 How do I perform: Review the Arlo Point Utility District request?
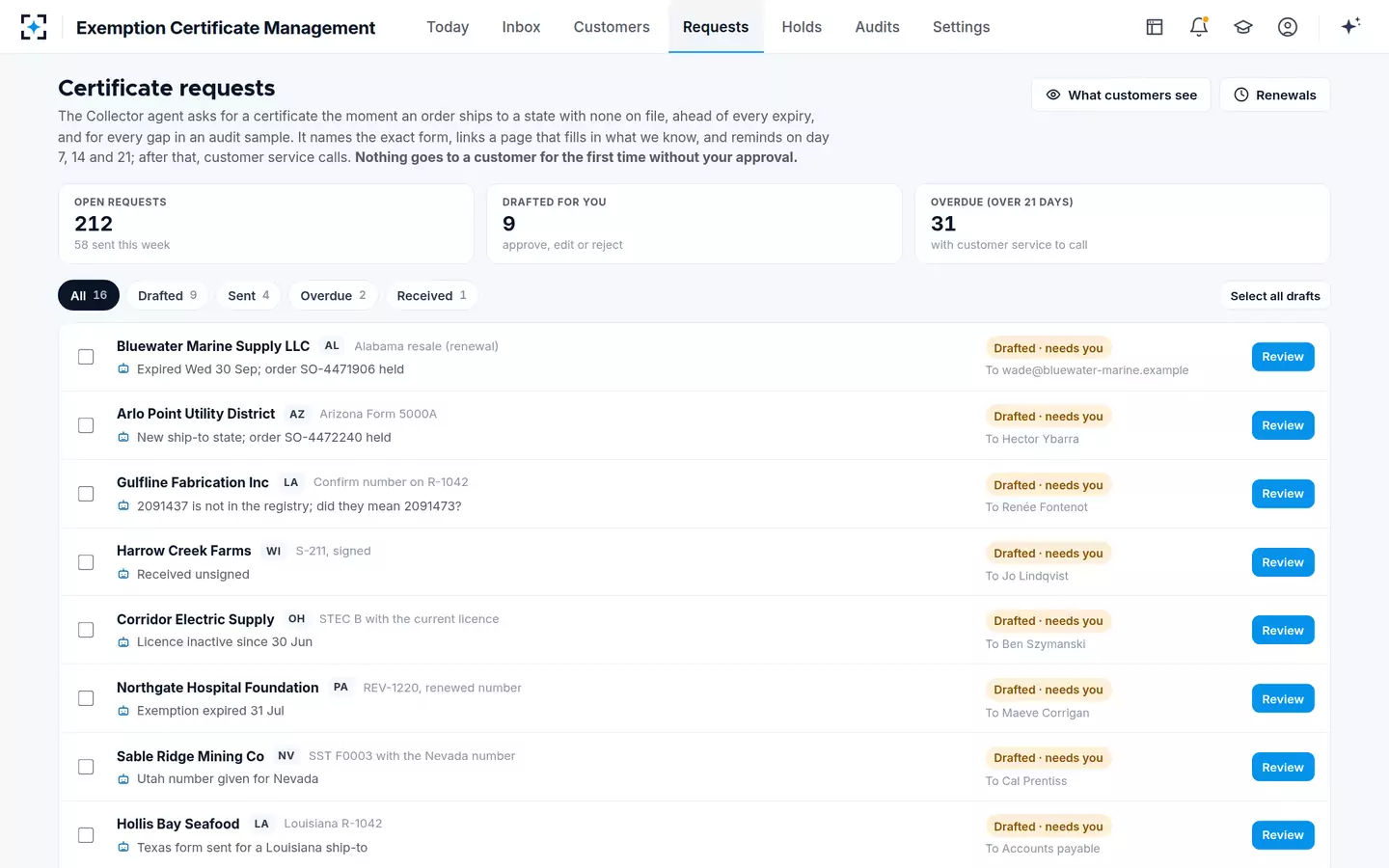pos(1283,425)
